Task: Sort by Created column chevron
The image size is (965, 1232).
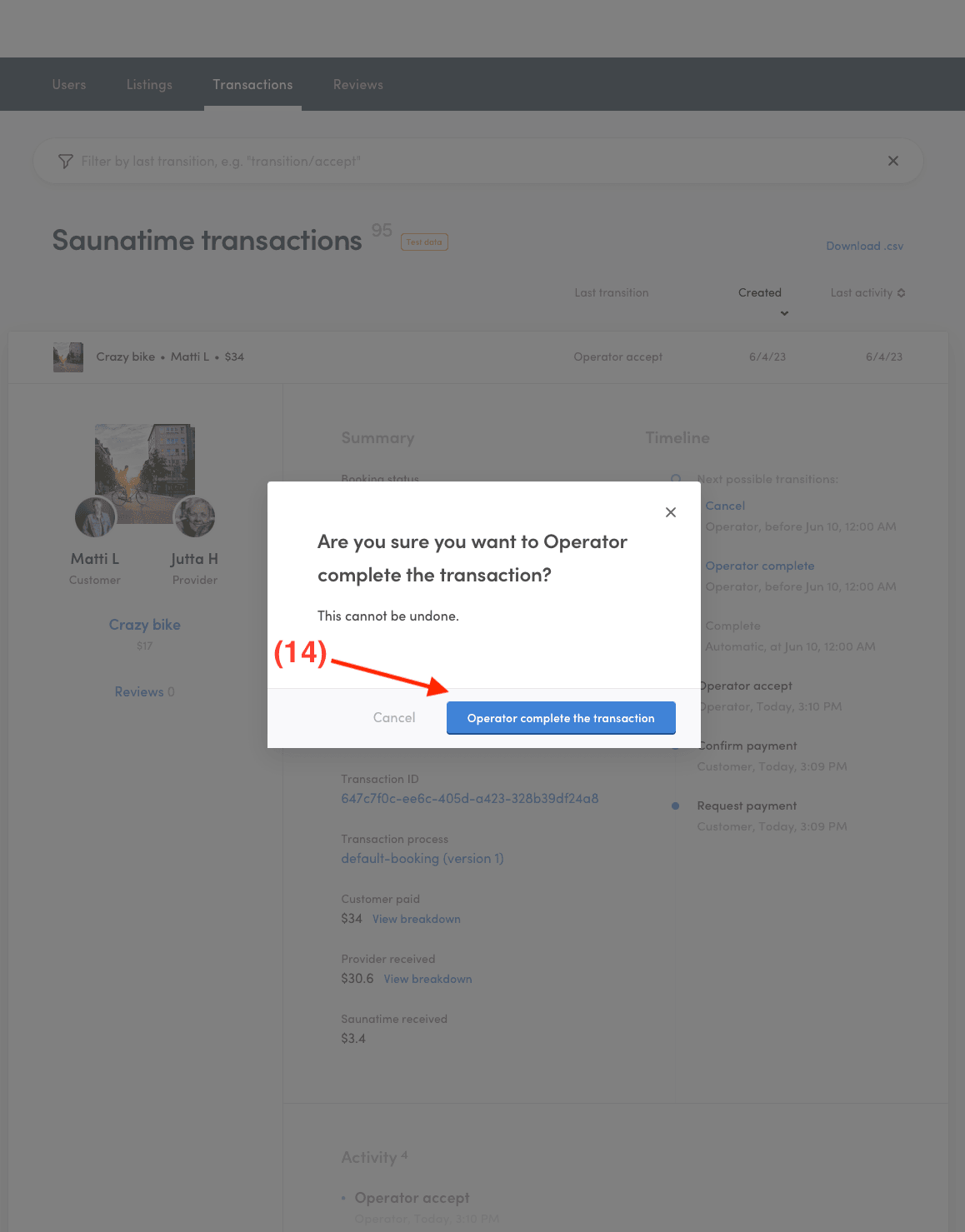Action: point(784,313)
